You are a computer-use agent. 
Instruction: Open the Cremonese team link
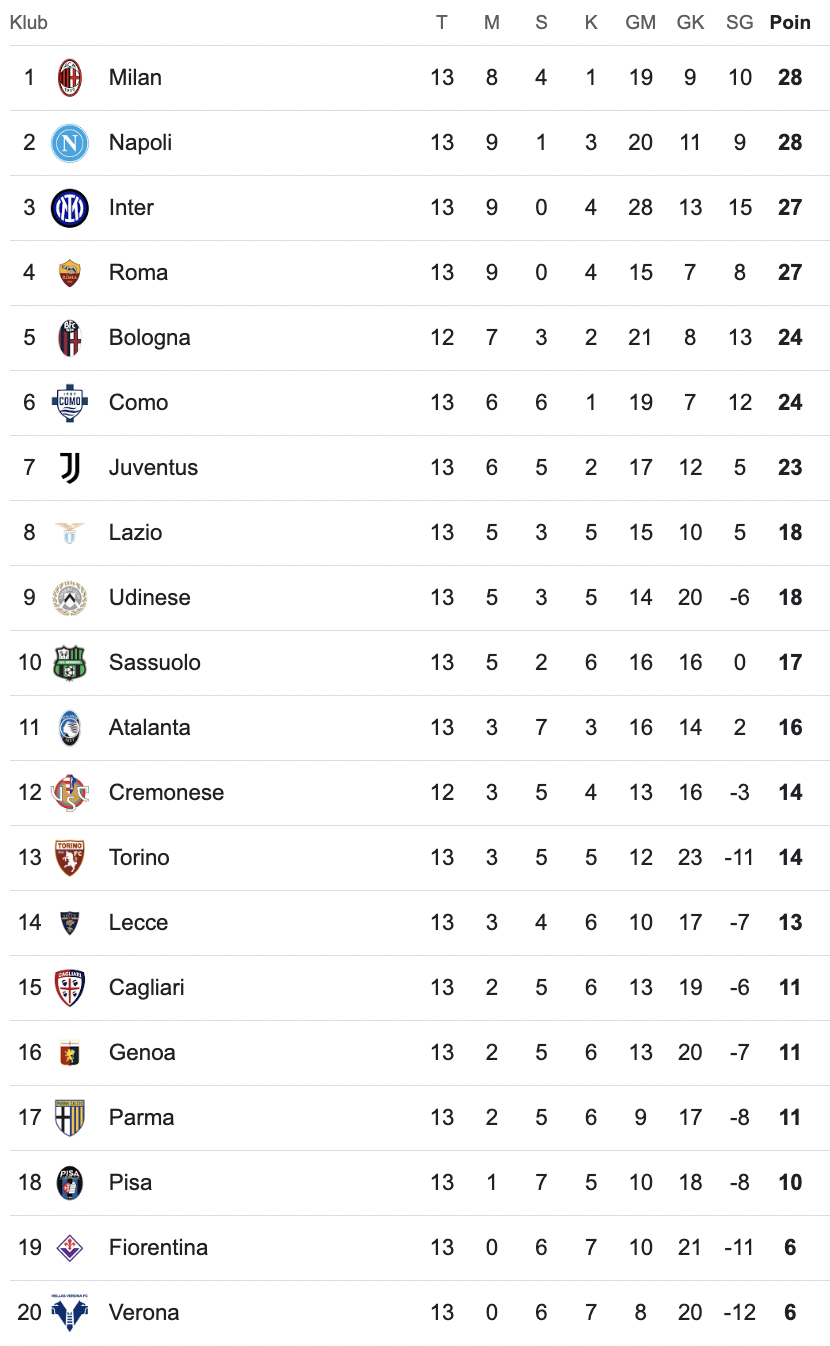click(x=166, y=793)
